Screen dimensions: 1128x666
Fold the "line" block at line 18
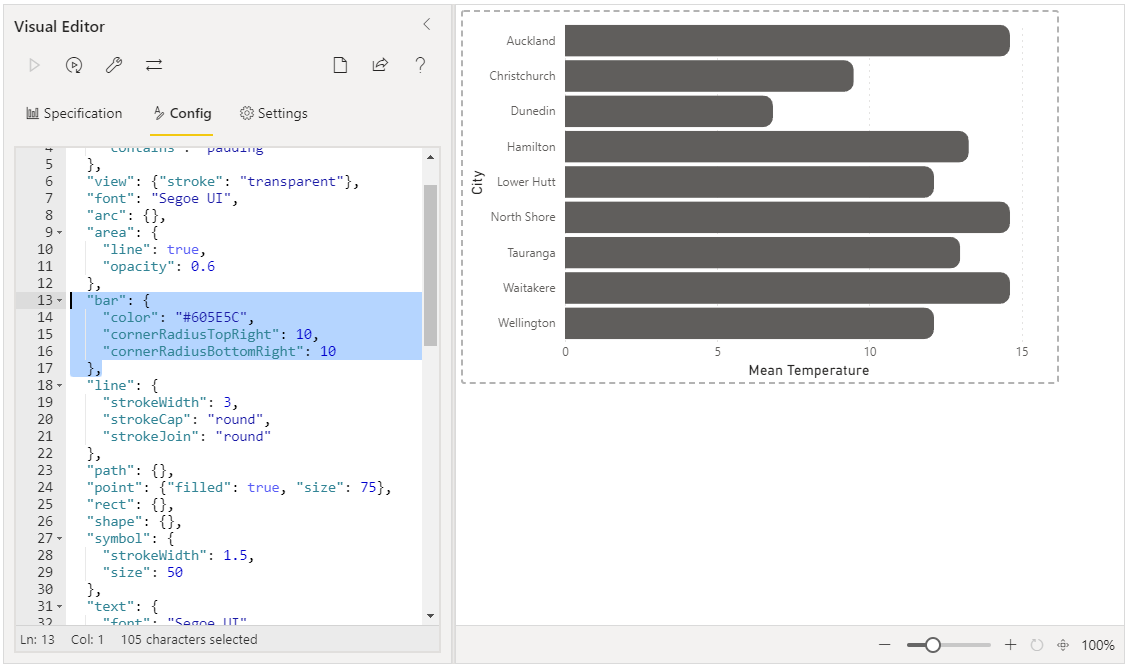[60, 386]
